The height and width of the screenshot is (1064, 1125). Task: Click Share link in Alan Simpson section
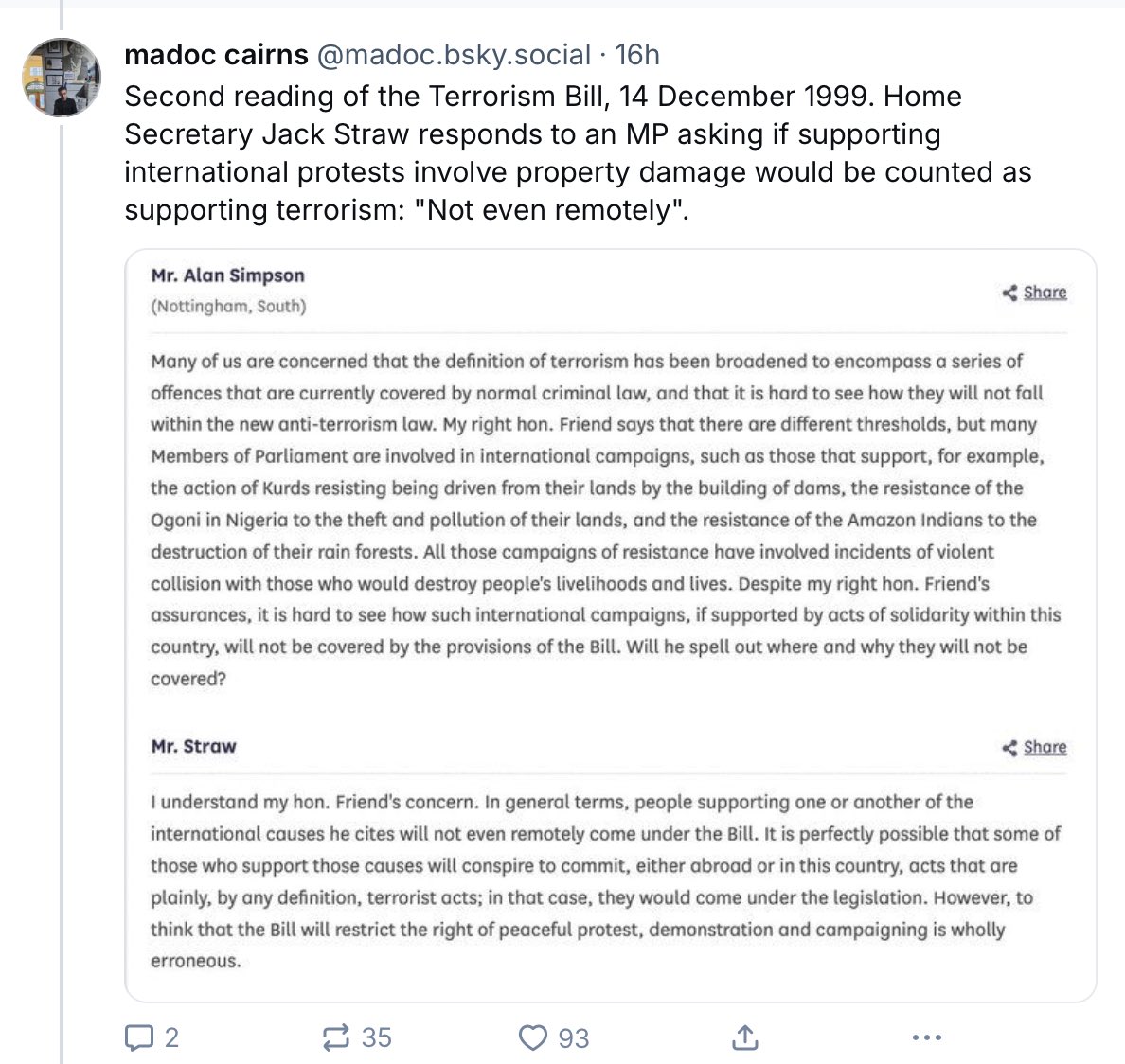tap(1045, 293)
